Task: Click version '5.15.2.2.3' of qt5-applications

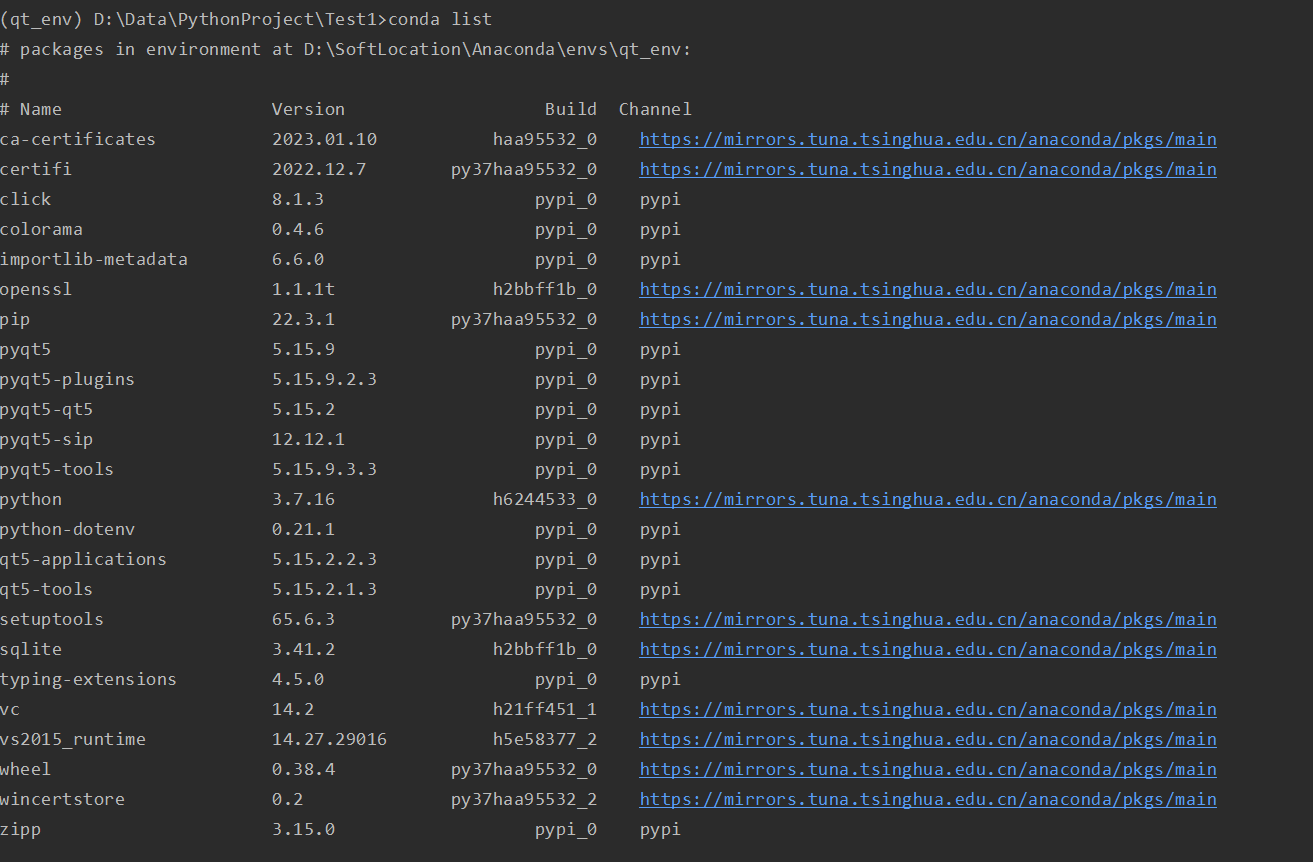Action: [324, 559]
